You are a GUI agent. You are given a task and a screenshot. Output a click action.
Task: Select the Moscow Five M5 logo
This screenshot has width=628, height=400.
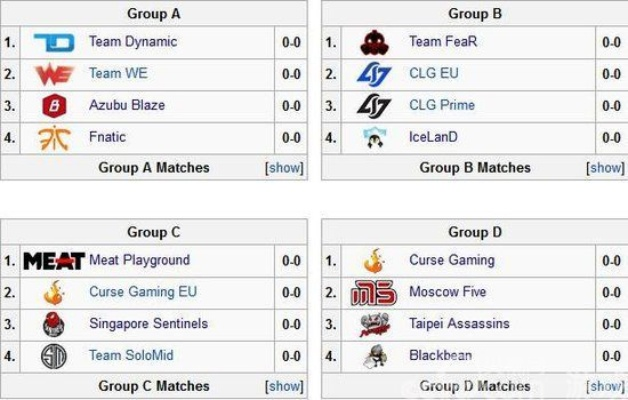click(374, 293)
